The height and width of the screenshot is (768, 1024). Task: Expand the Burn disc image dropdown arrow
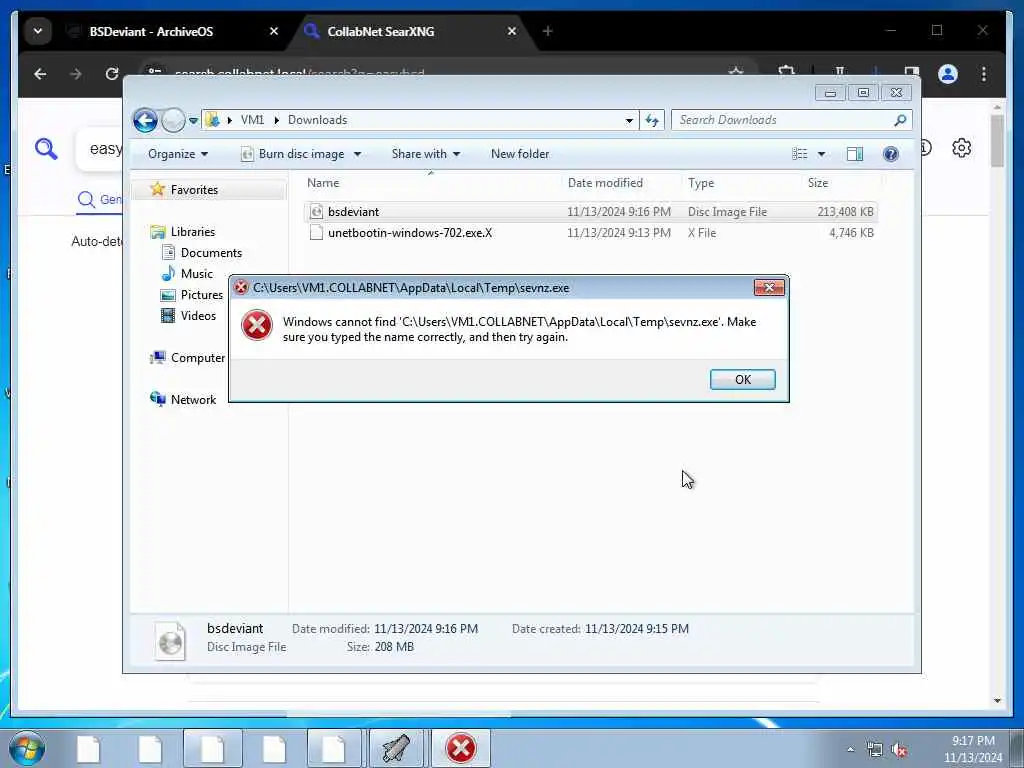pos(357,154)
